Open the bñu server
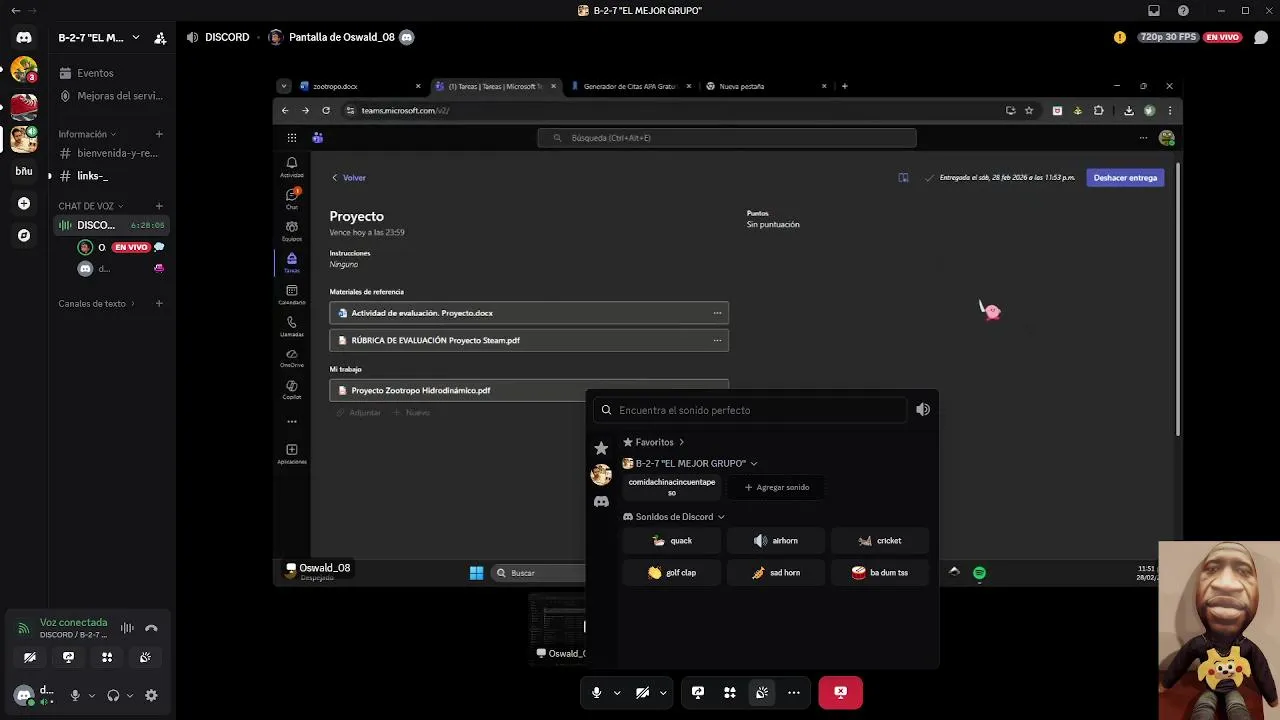Image resolution: width=1280 pixels, height=720 pixels. click(x=24, y=171)
